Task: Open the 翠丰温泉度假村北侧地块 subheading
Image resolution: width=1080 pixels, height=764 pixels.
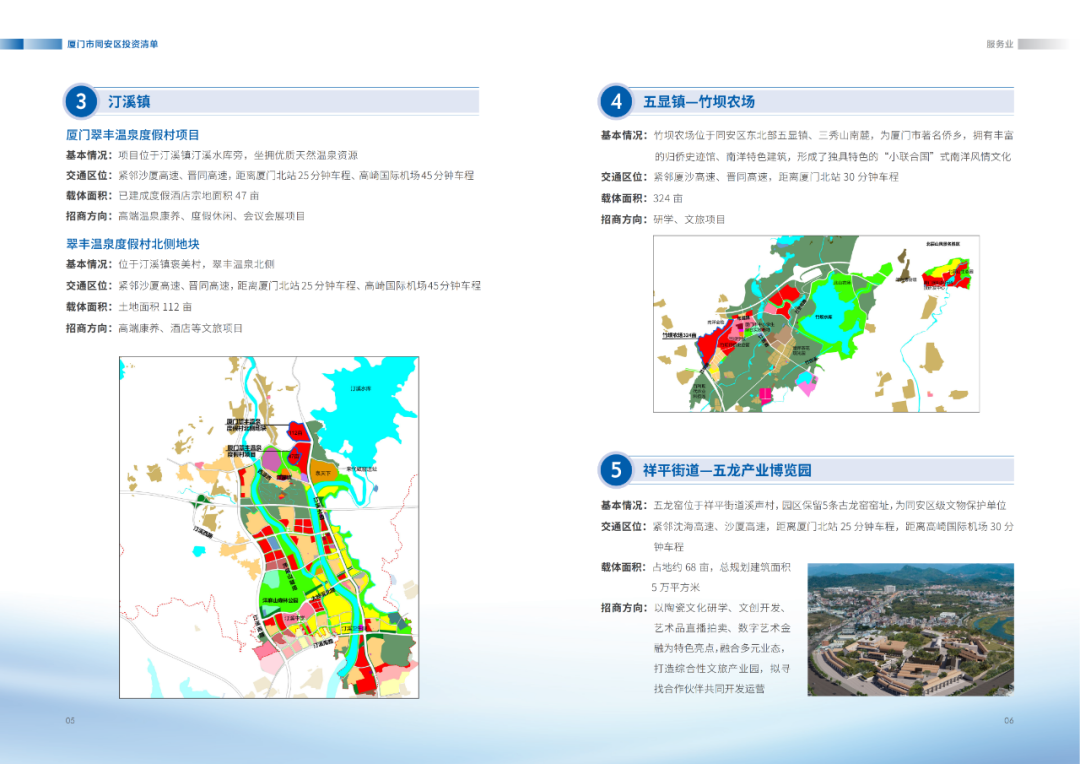Action: 133,243
